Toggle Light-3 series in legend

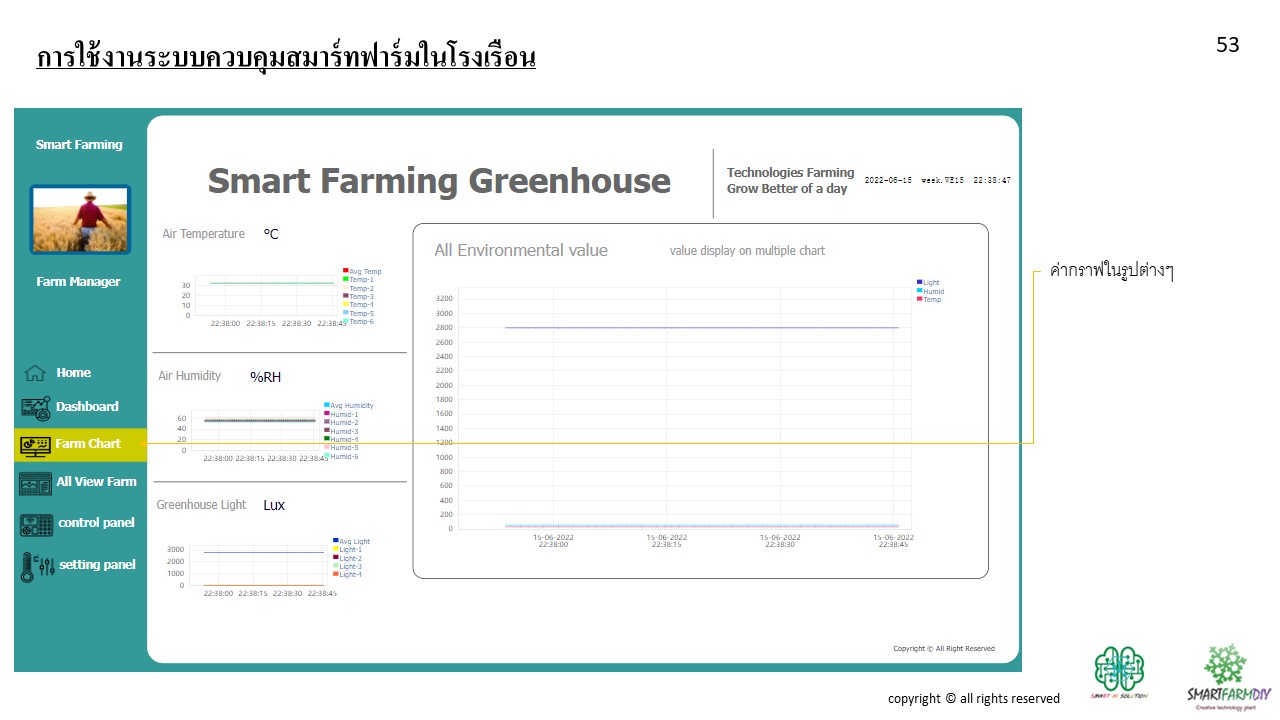[x=347, y=566]
